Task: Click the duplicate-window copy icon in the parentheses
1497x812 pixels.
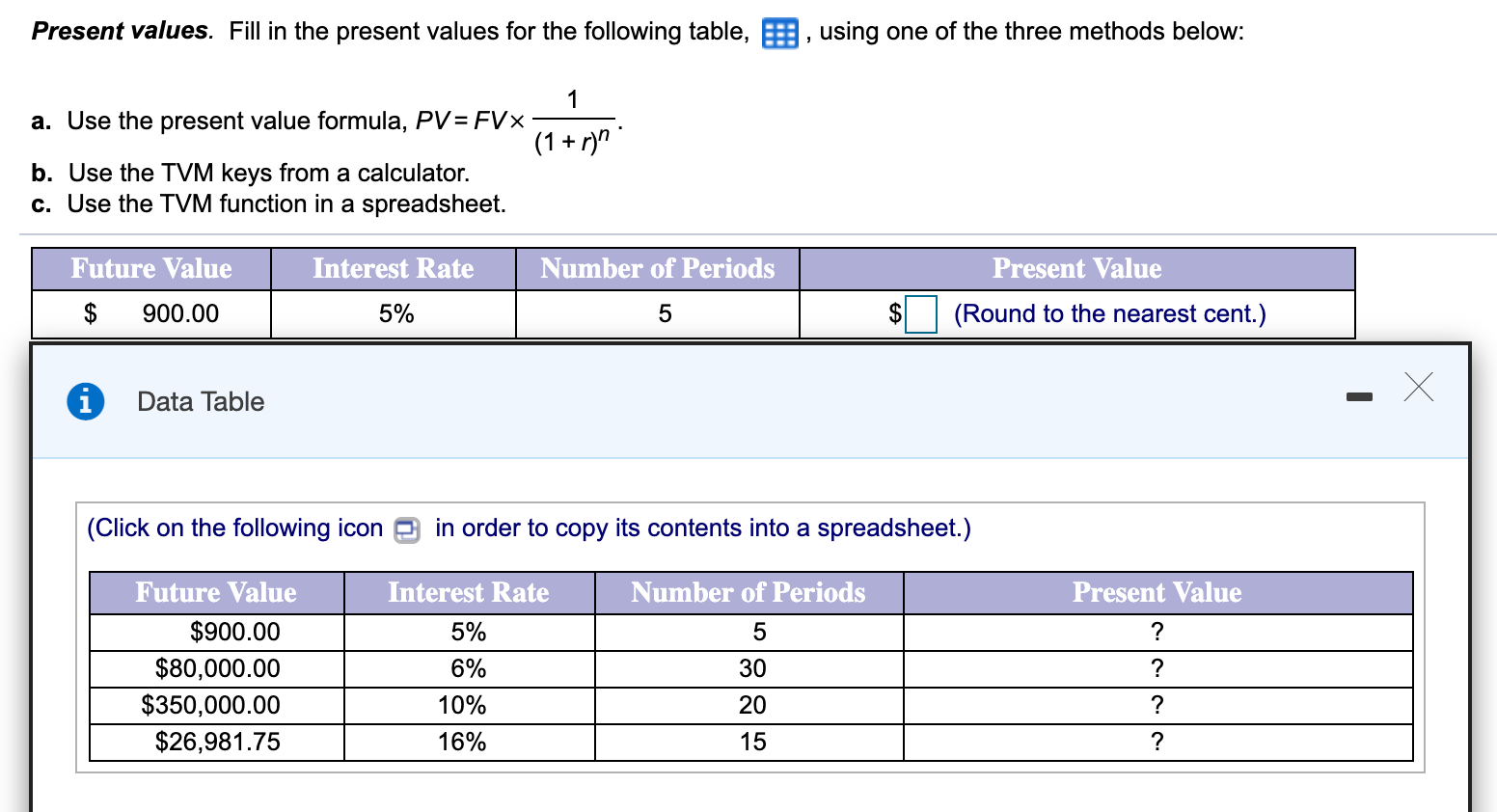Action: coord(406,529)
